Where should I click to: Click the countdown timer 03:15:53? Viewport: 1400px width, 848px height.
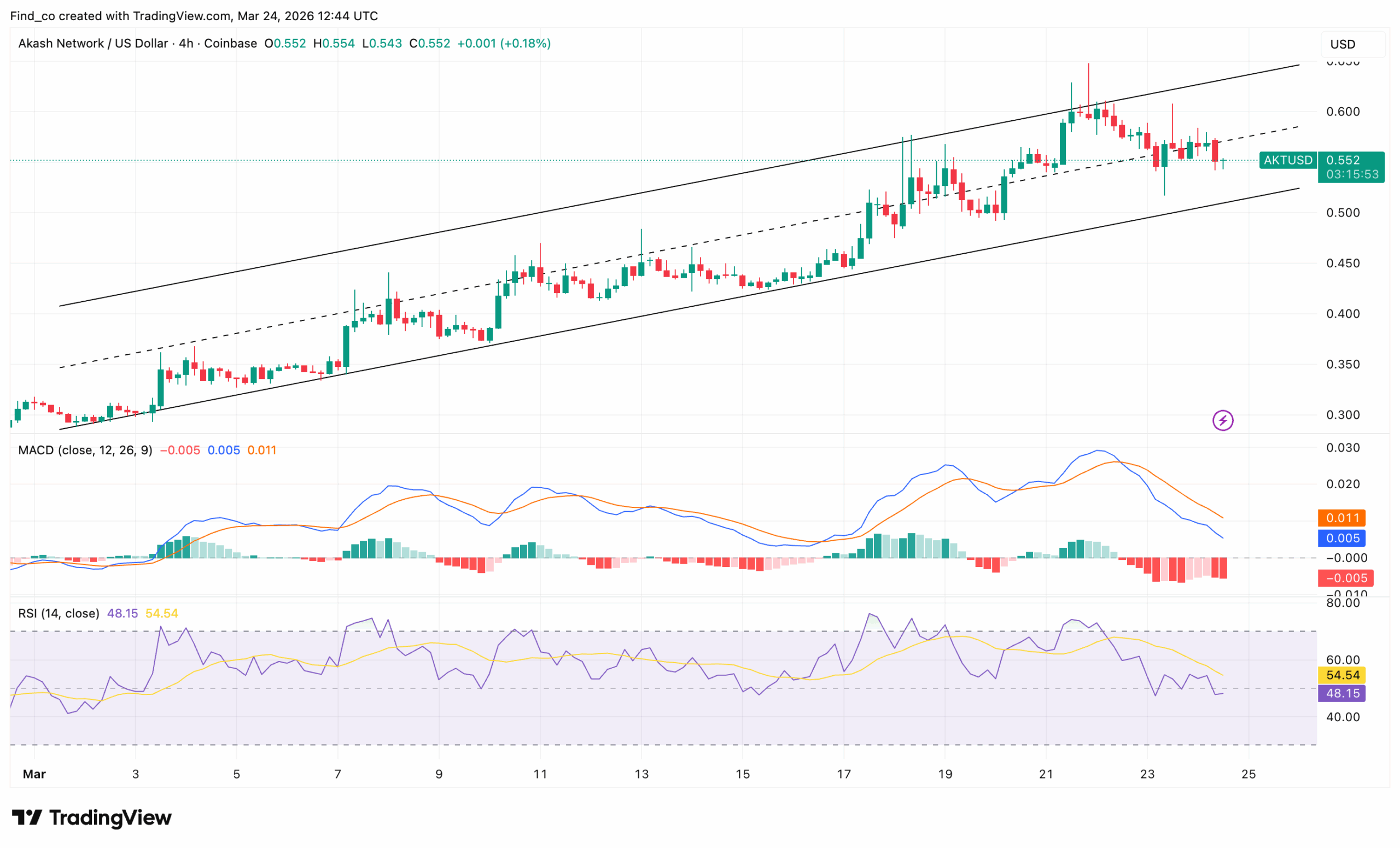(x=1352, y=174)
